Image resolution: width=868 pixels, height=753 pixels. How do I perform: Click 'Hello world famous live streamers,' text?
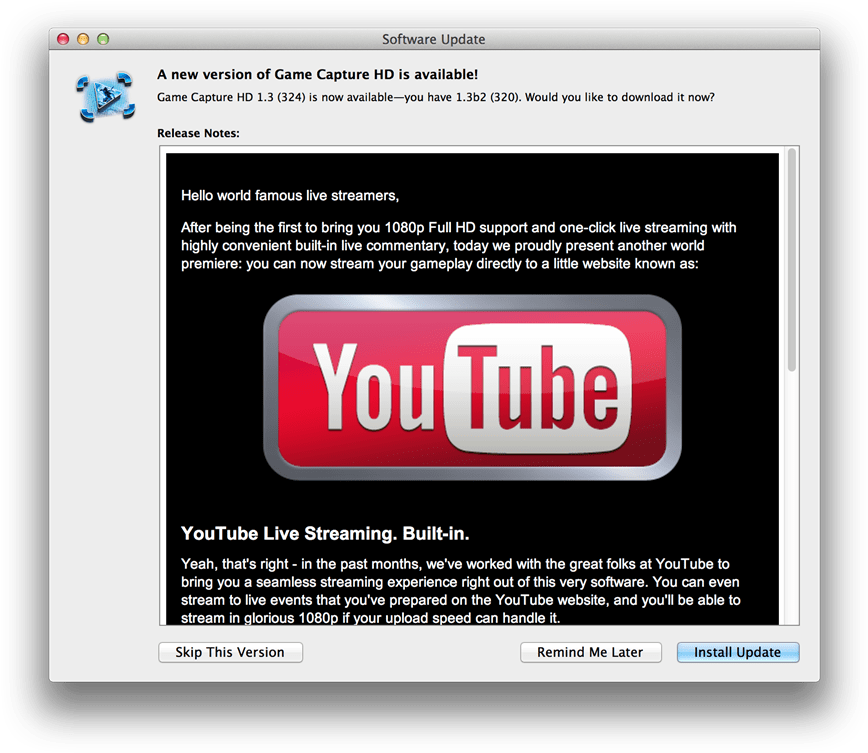(x=290, y=195)
